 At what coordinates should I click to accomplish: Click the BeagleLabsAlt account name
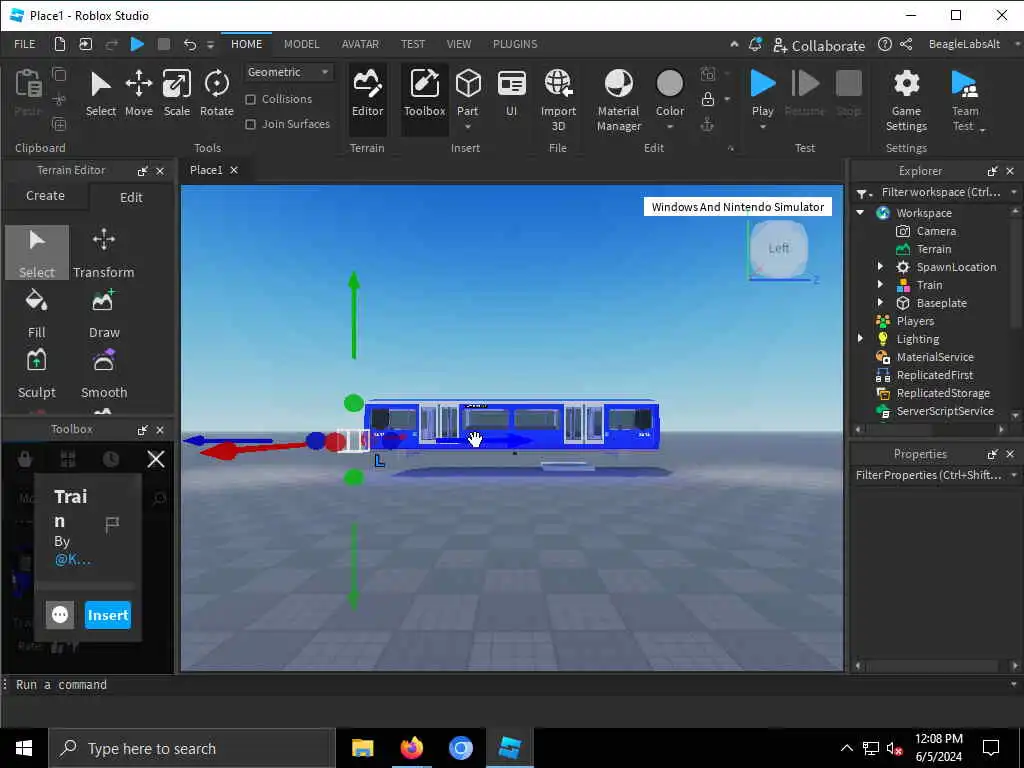click(x=964, y=44)
